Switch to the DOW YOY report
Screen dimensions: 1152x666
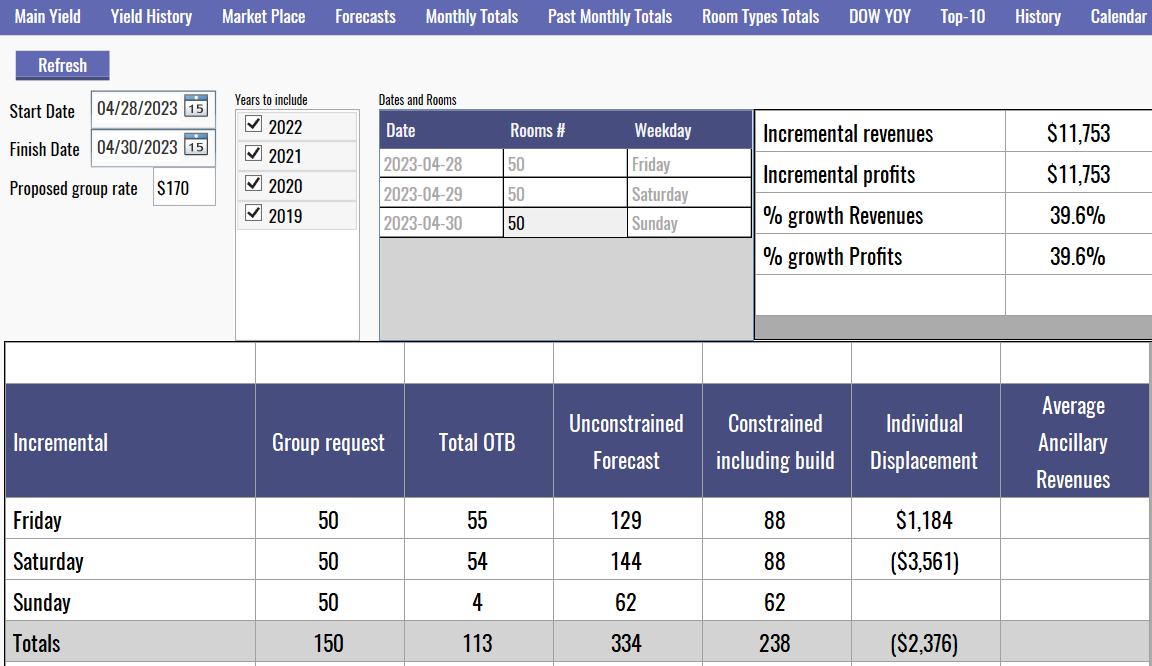[879, 16]
